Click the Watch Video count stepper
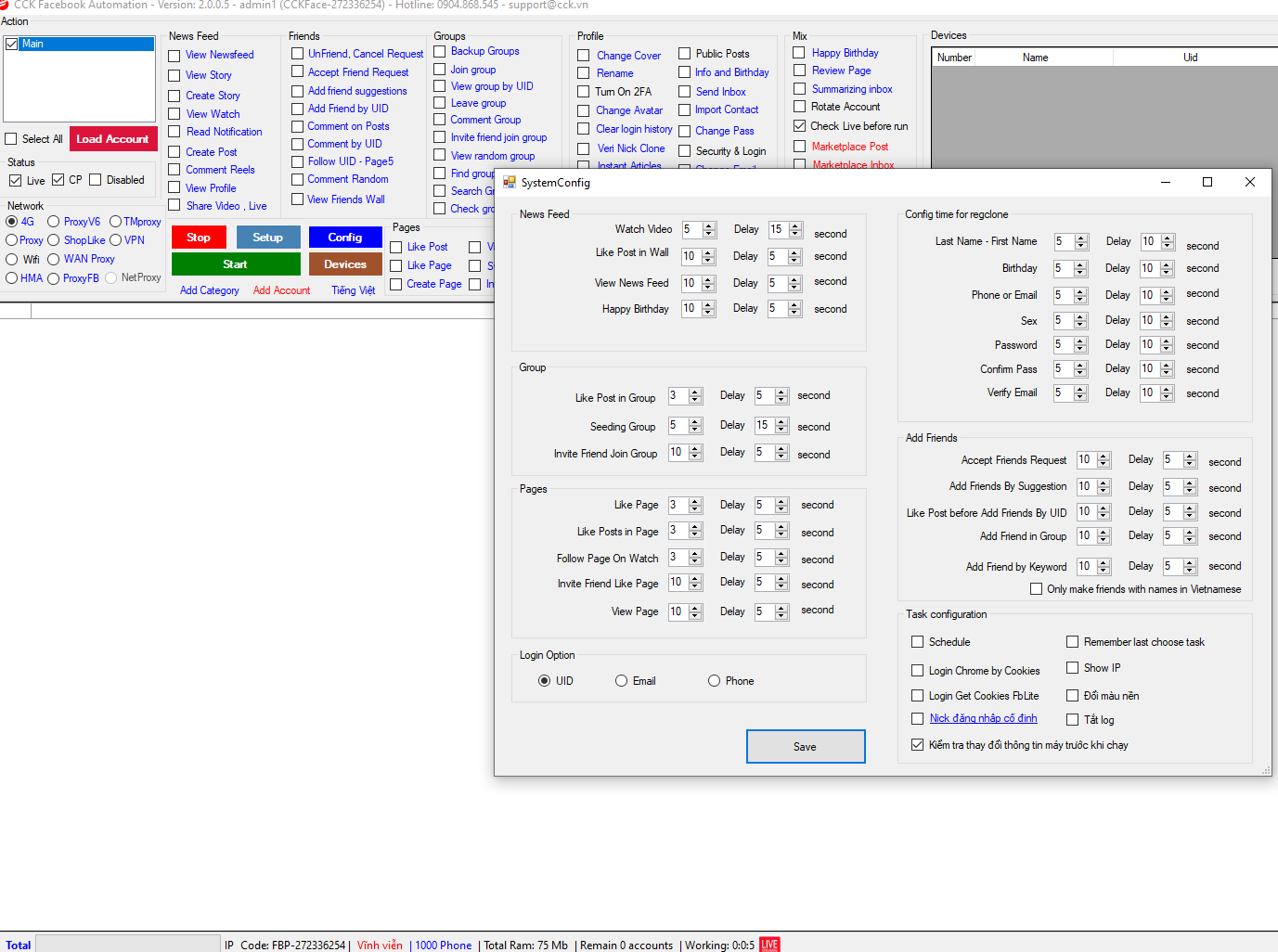Viewport: 1278px width, 952px height. tap(710, 229)
